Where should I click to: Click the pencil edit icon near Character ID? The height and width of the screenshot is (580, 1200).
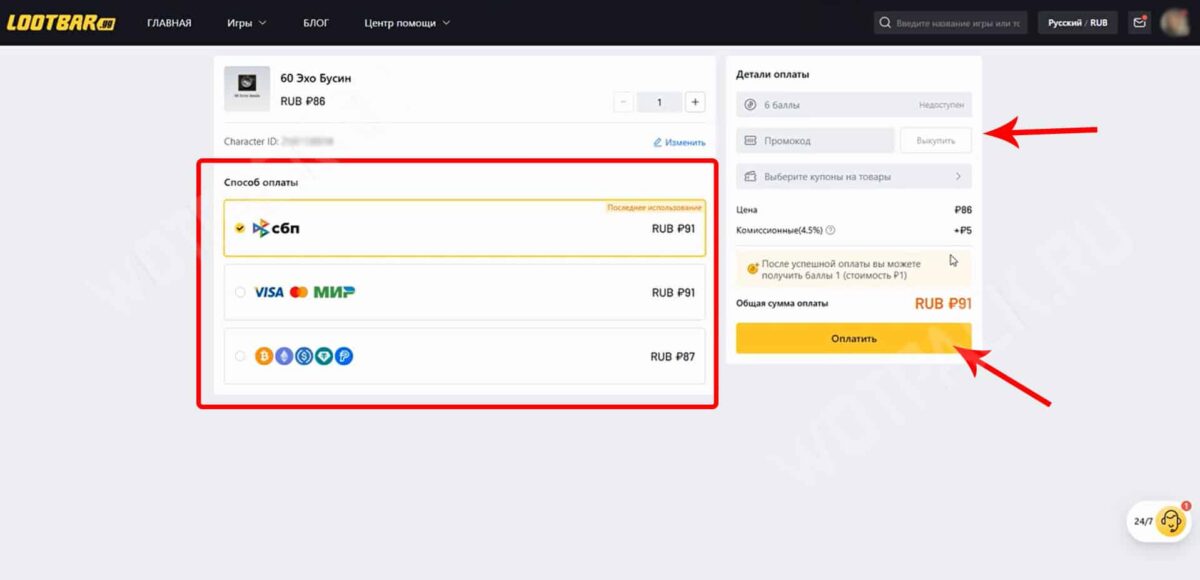pos(657,143)
